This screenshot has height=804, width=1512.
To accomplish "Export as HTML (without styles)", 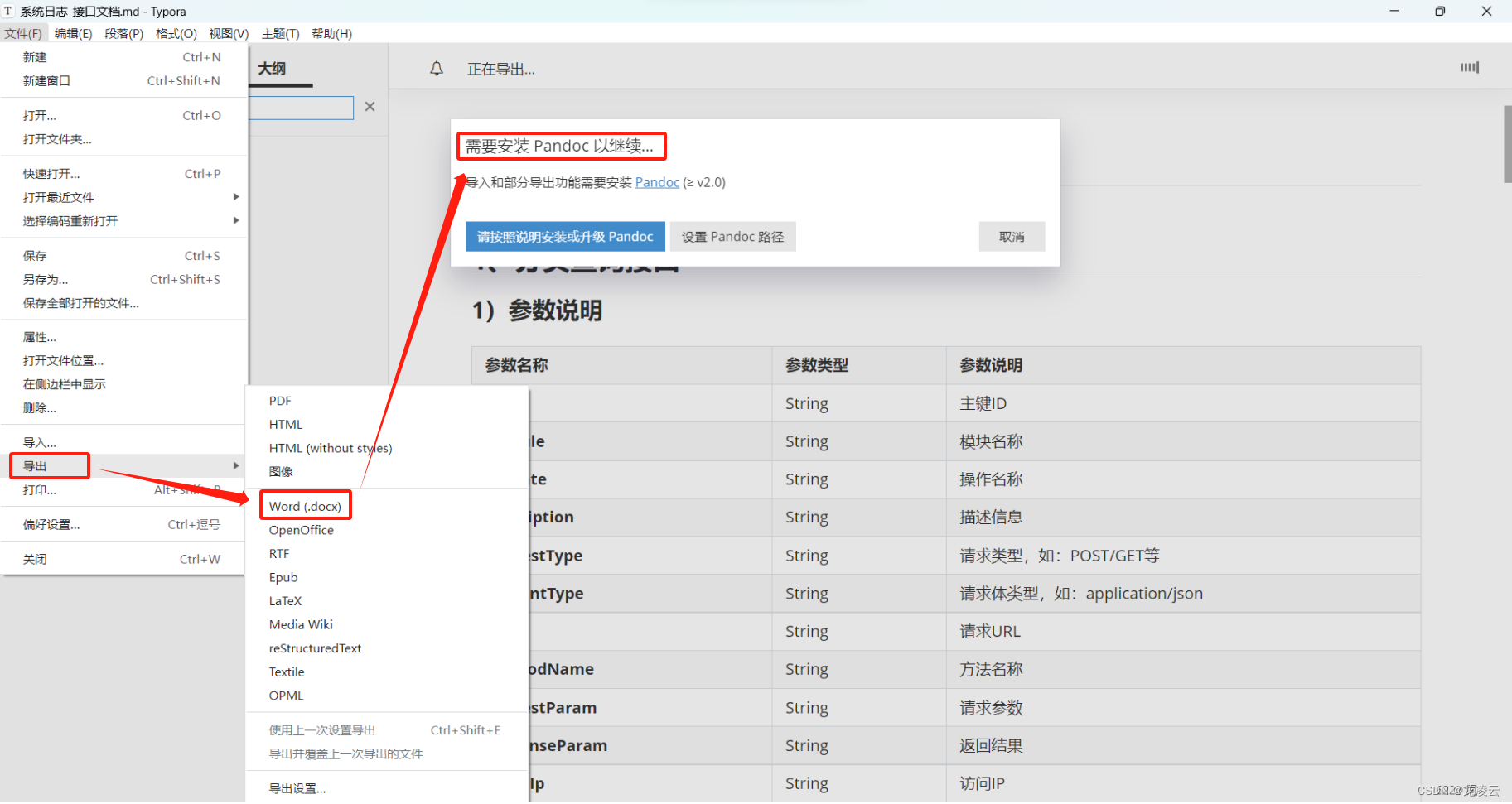I will tap(388, 448).
